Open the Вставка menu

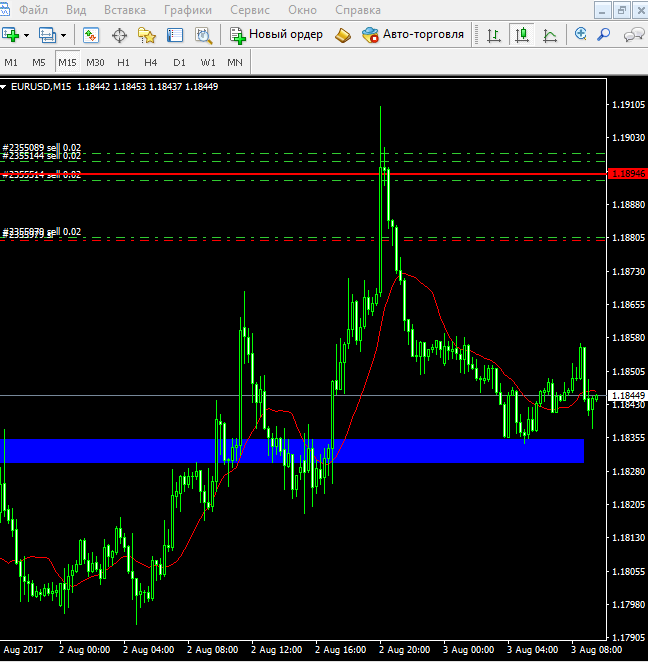pyautogui.click(x=125, y=10)
